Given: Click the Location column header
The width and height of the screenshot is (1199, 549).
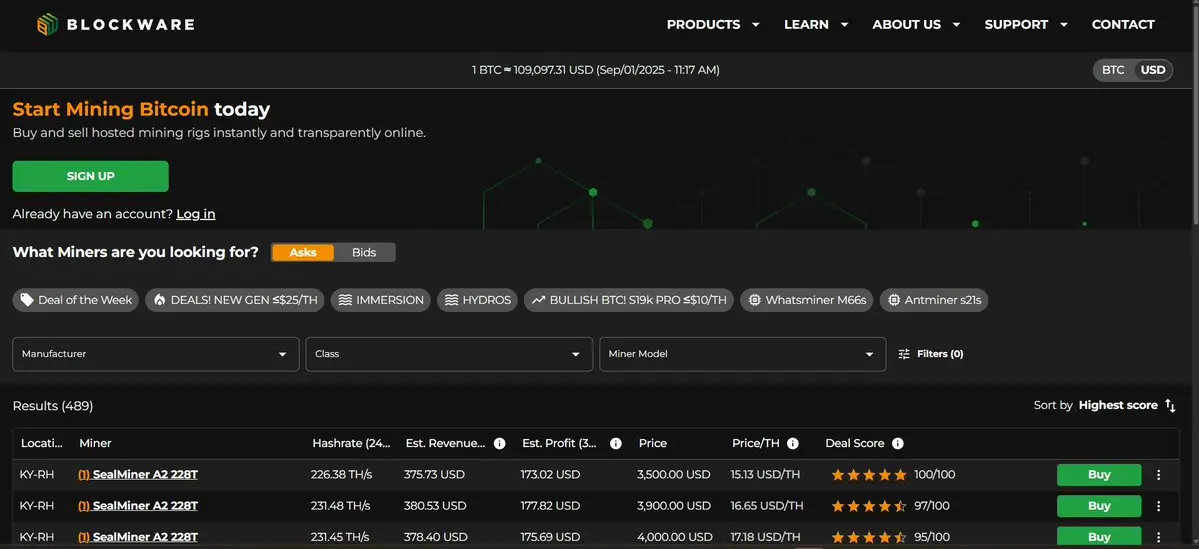Looking at the screenshot, I should (x=42, y=443).
